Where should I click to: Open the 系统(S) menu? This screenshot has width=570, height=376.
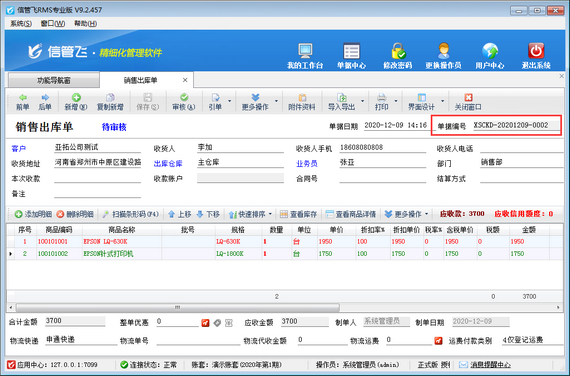coord(21,24)
